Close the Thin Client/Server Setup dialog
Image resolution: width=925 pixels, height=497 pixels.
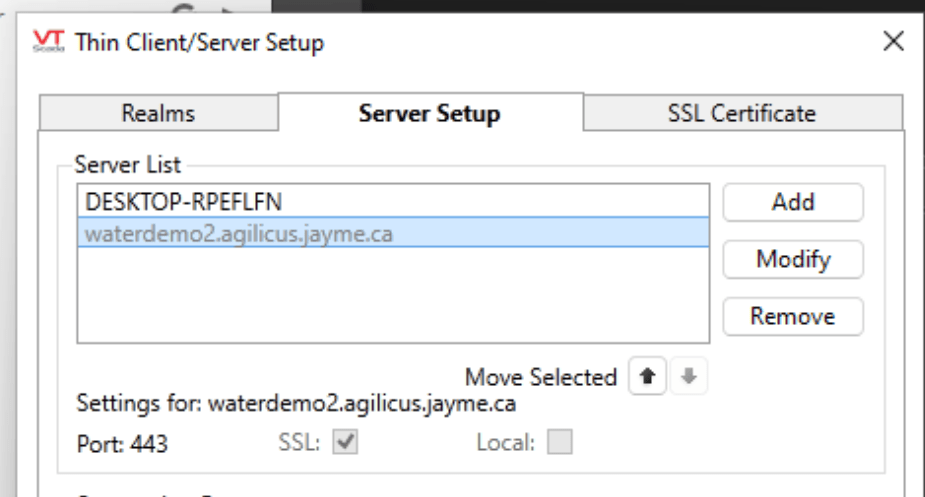click(893, 42)
